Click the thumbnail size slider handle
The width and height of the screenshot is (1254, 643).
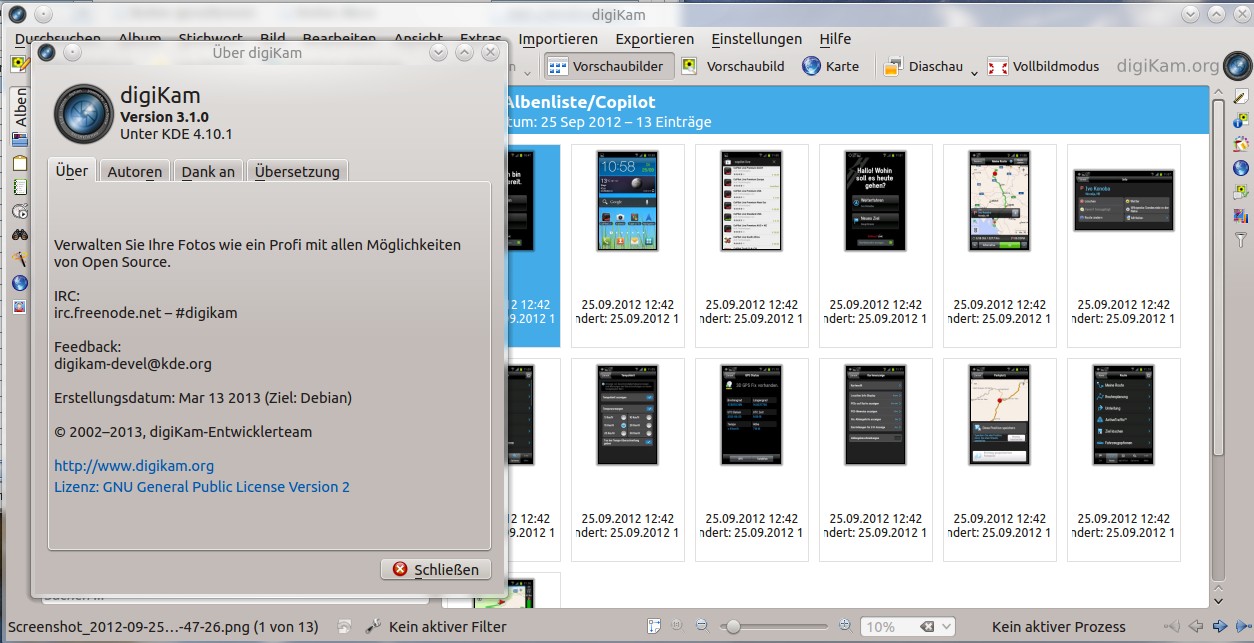[x=733, y=627]
